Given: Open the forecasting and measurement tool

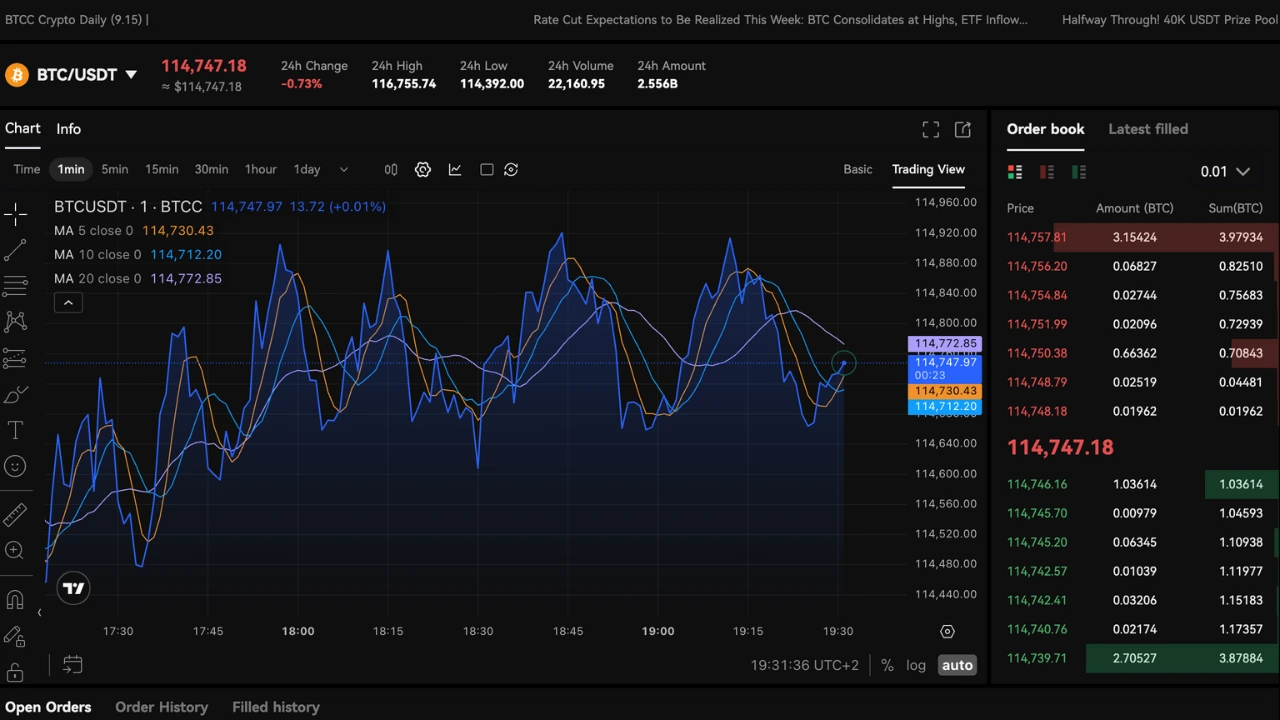Looking at the screenshot, I should click(15, 358).
